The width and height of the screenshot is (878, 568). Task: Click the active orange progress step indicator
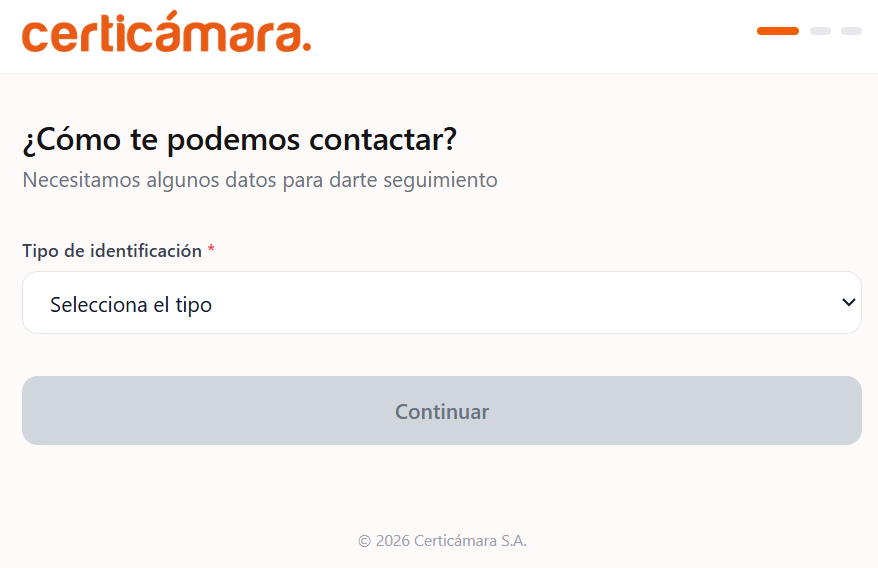coord(777,31)
